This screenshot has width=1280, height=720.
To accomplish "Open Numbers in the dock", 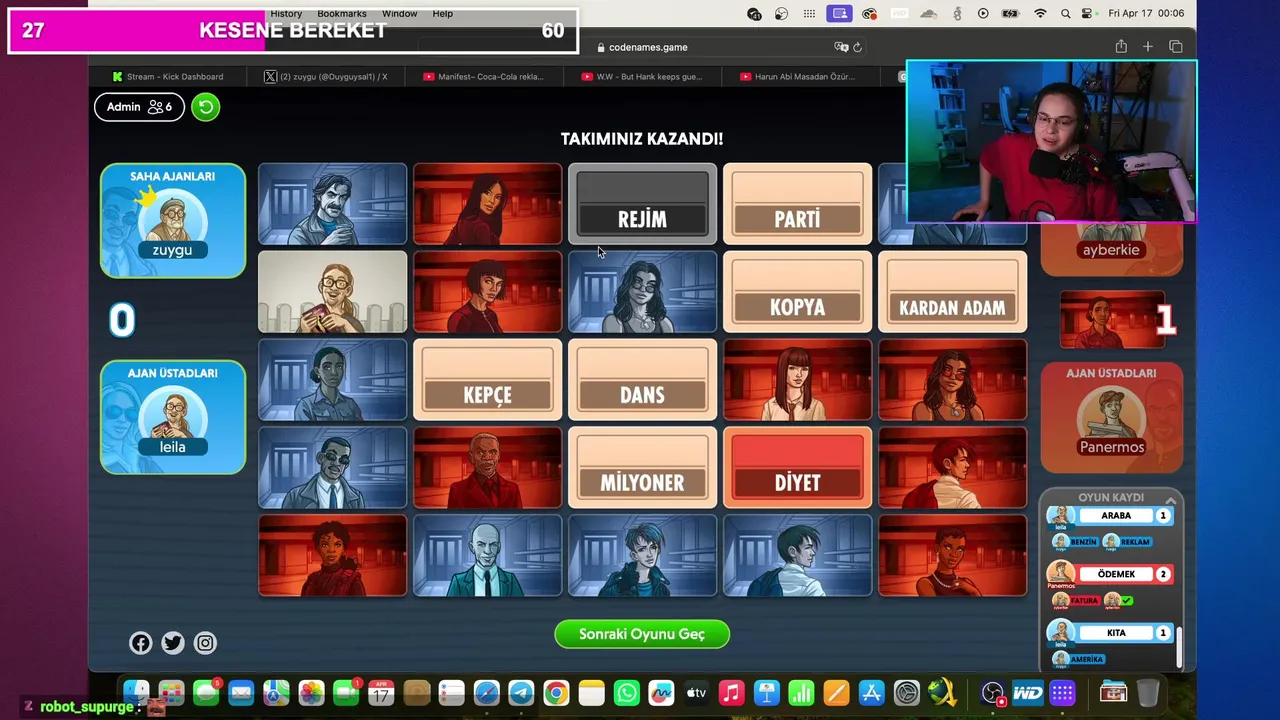I will 801,693.
